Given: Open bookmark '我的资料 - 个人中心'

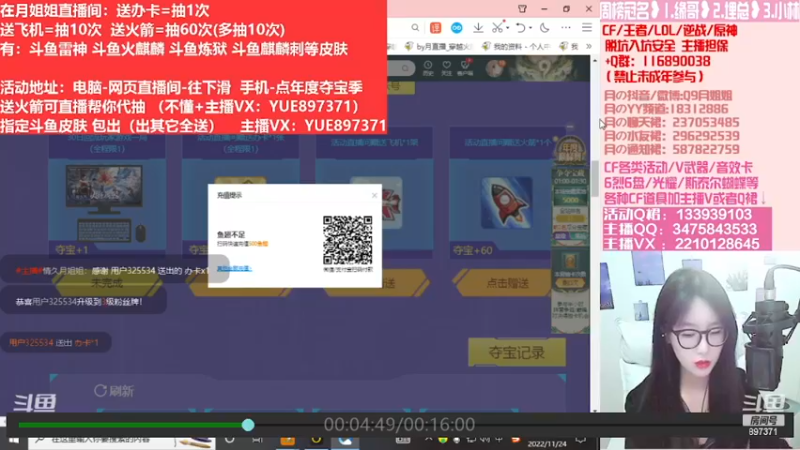Looking at the screenshot, I should (516, 46).
